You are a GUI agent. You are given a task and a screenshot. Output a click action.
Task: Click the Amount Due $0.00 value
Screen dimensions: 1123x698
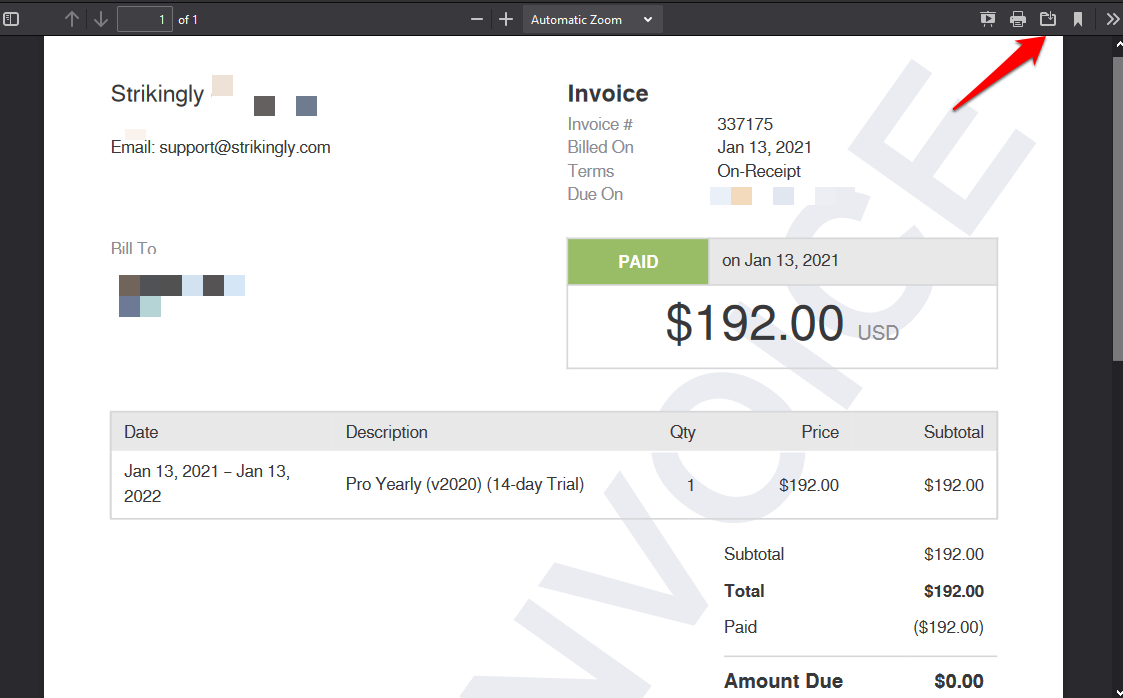point(959,681)
